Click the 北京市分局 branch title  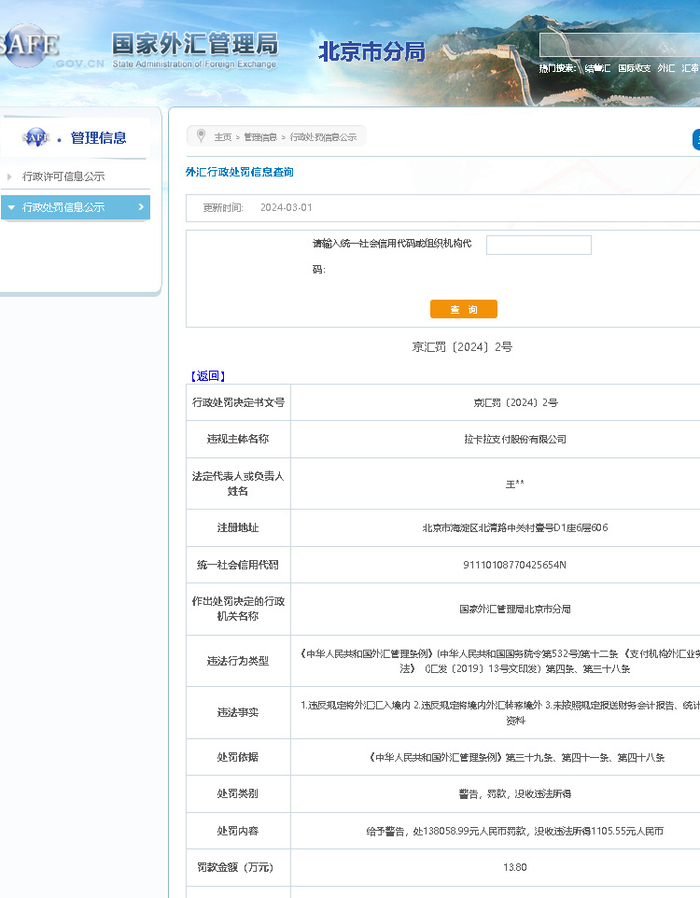click(x=371, y=51)
